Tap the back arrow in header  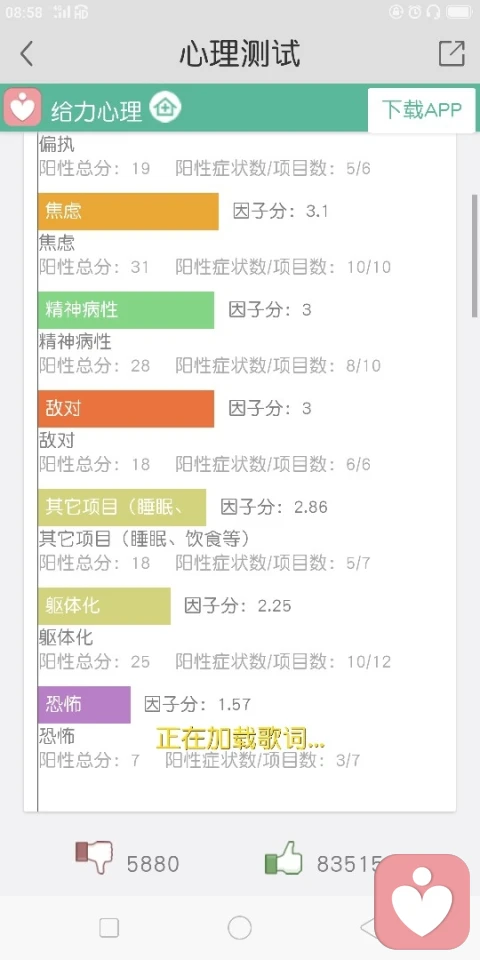pyautogui.click(x=26, y=54)
